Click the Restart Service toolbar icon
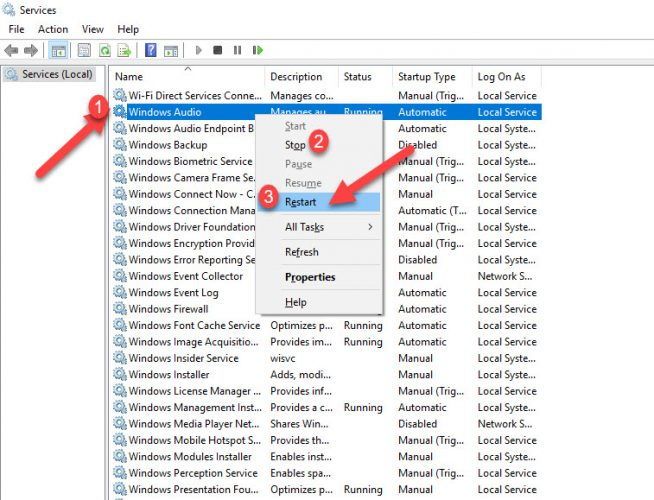Screen dimensions: 654x500 click(258, 50)
